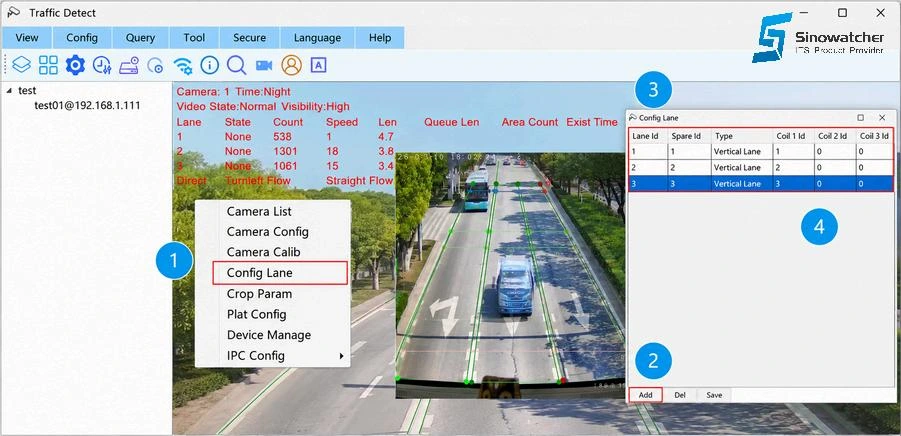The width and height of the screenshot is (901, 436).
Task: Click the Traffic Detect app icon in title bar
Action: 13,13
